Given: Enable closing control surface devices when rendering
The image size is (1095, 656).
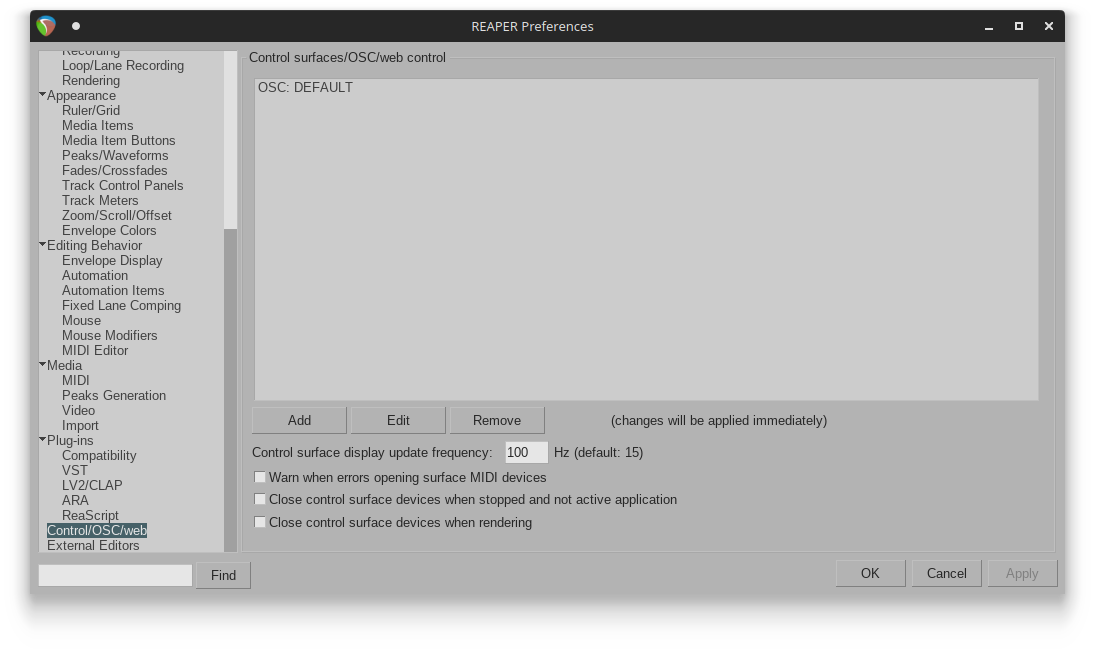Looking at the screenshot, I should (x=260, y=521).
